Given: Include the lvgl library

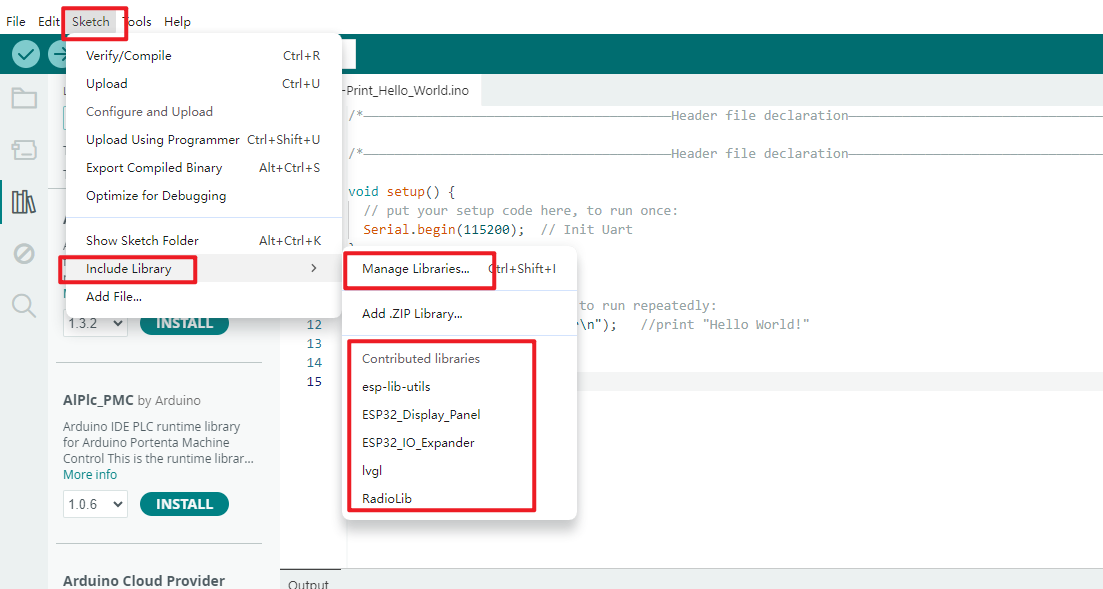Looking at the screenshot, I should (459, 470).
